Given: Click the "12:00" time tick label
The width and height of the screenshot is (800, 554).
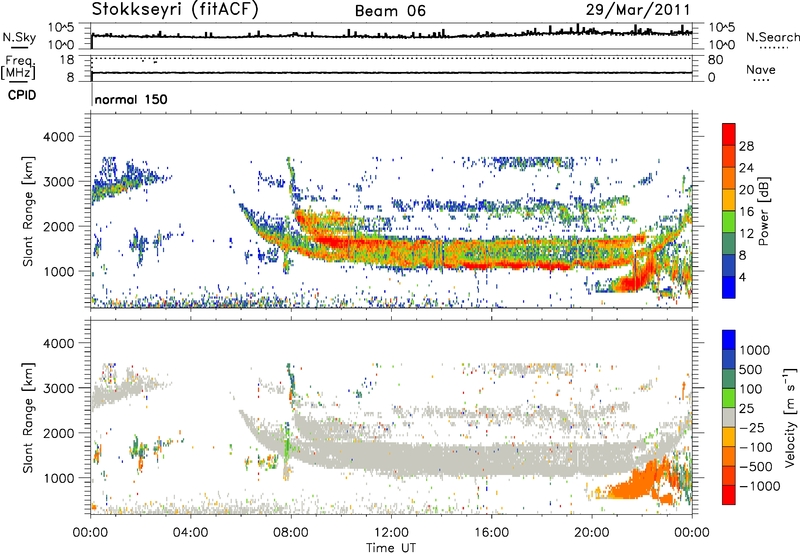Looking at the screenshot, I should click(x=391, y=533).
